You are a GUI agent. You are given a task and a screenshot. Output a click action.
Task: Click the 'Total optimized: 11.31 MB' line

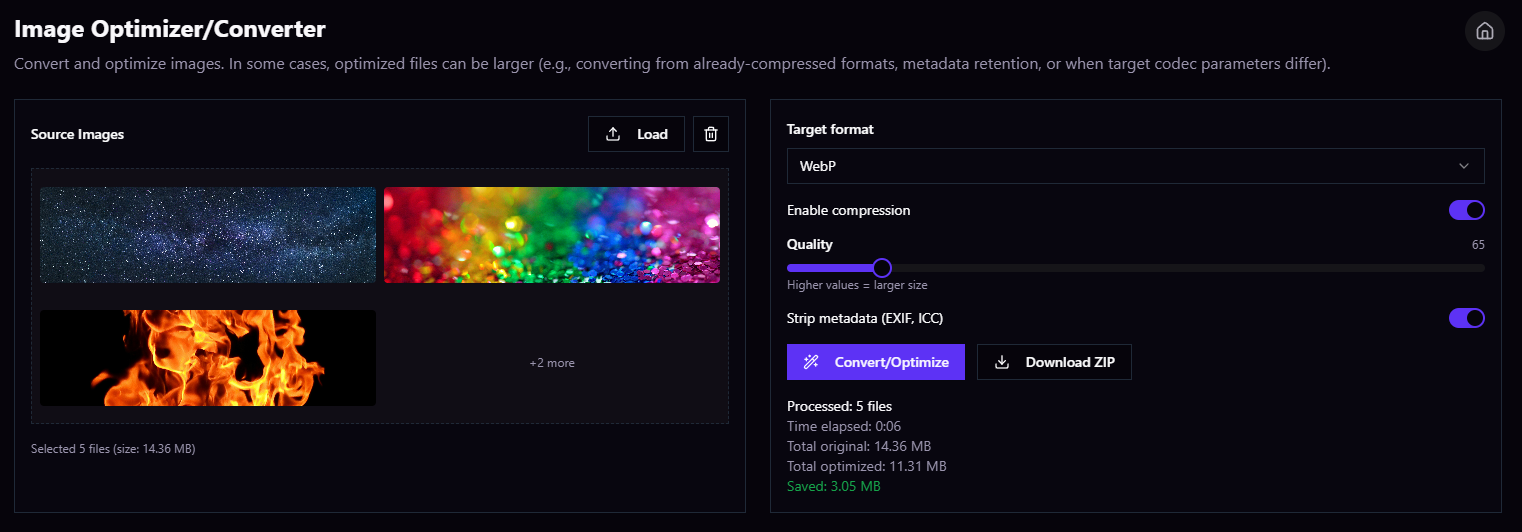point(867,466)
